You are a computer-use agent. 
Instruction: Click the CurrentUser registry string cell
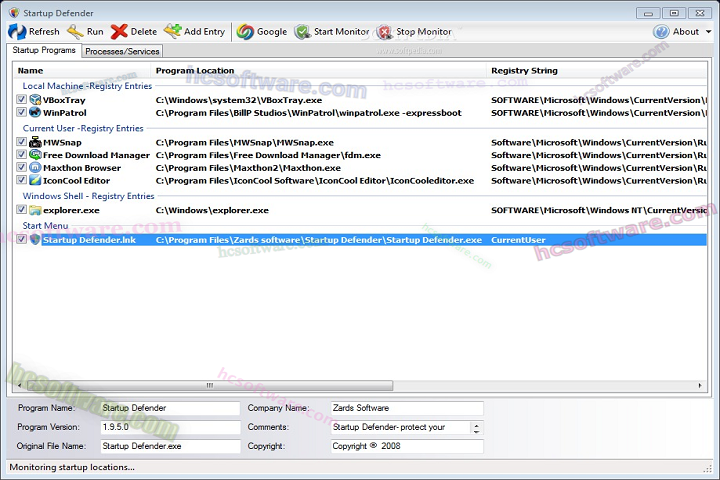(x=518, y=240)
